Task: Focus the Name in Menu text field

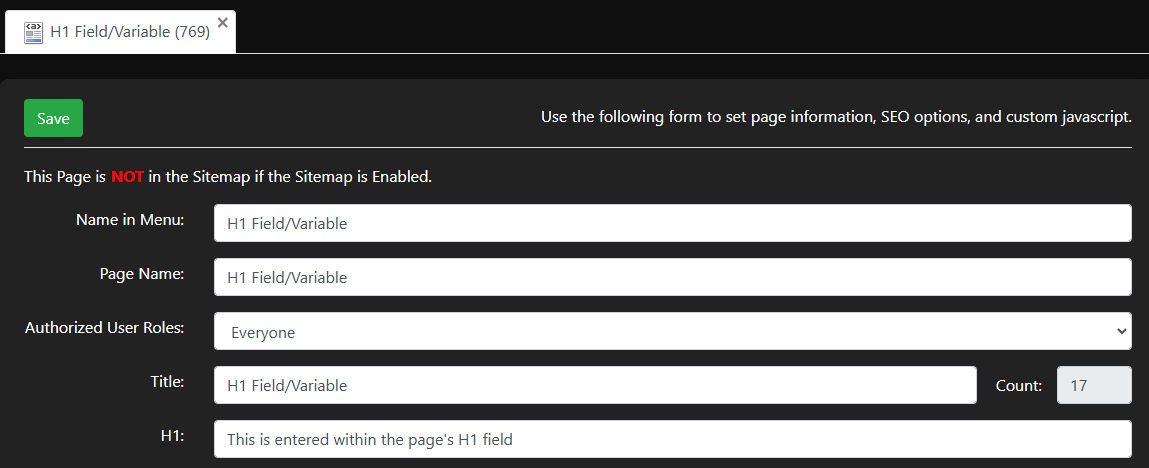Action: coord(672,223)
